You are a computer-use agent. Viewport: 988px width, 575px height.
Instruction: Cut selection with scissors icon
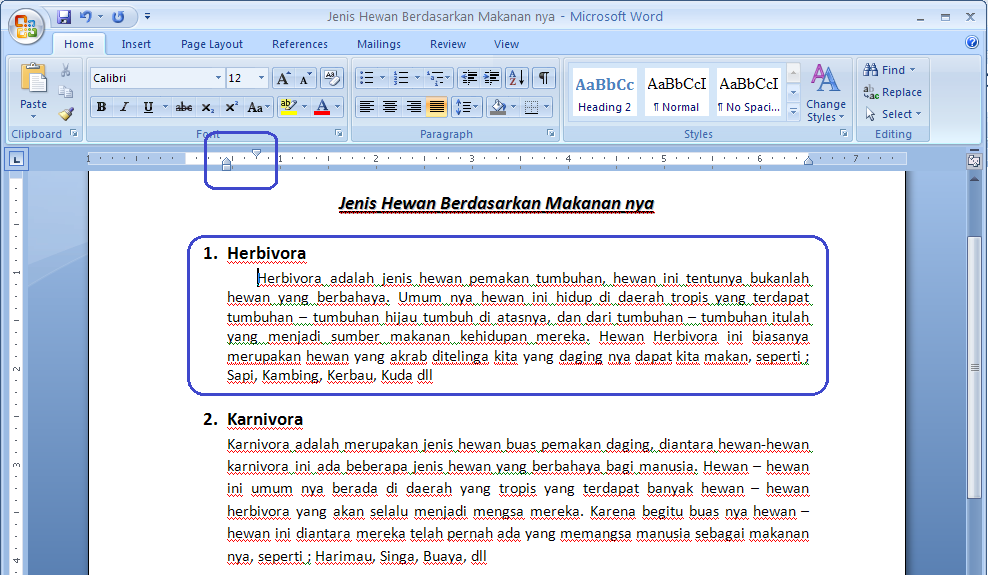(66, 70)
